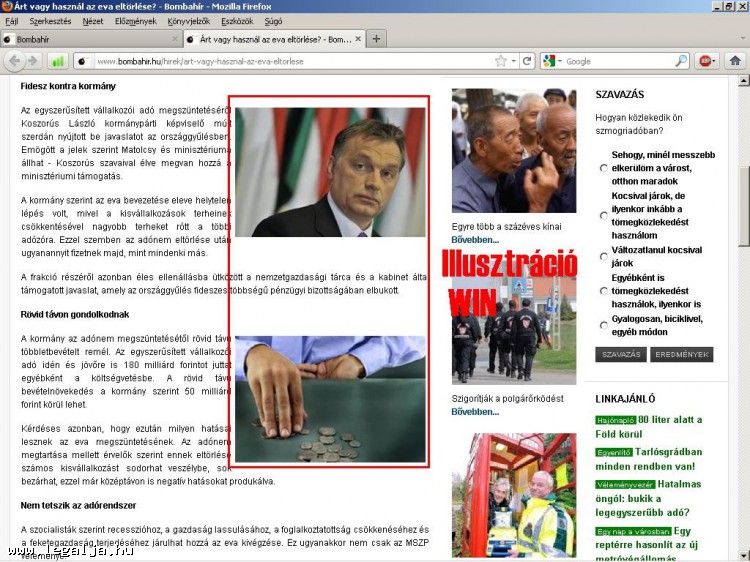Image resolution: width=750 pixels, height=562 pixels.
Task: Expand the URL history dropdown arrow
Action: coord(514,61)
